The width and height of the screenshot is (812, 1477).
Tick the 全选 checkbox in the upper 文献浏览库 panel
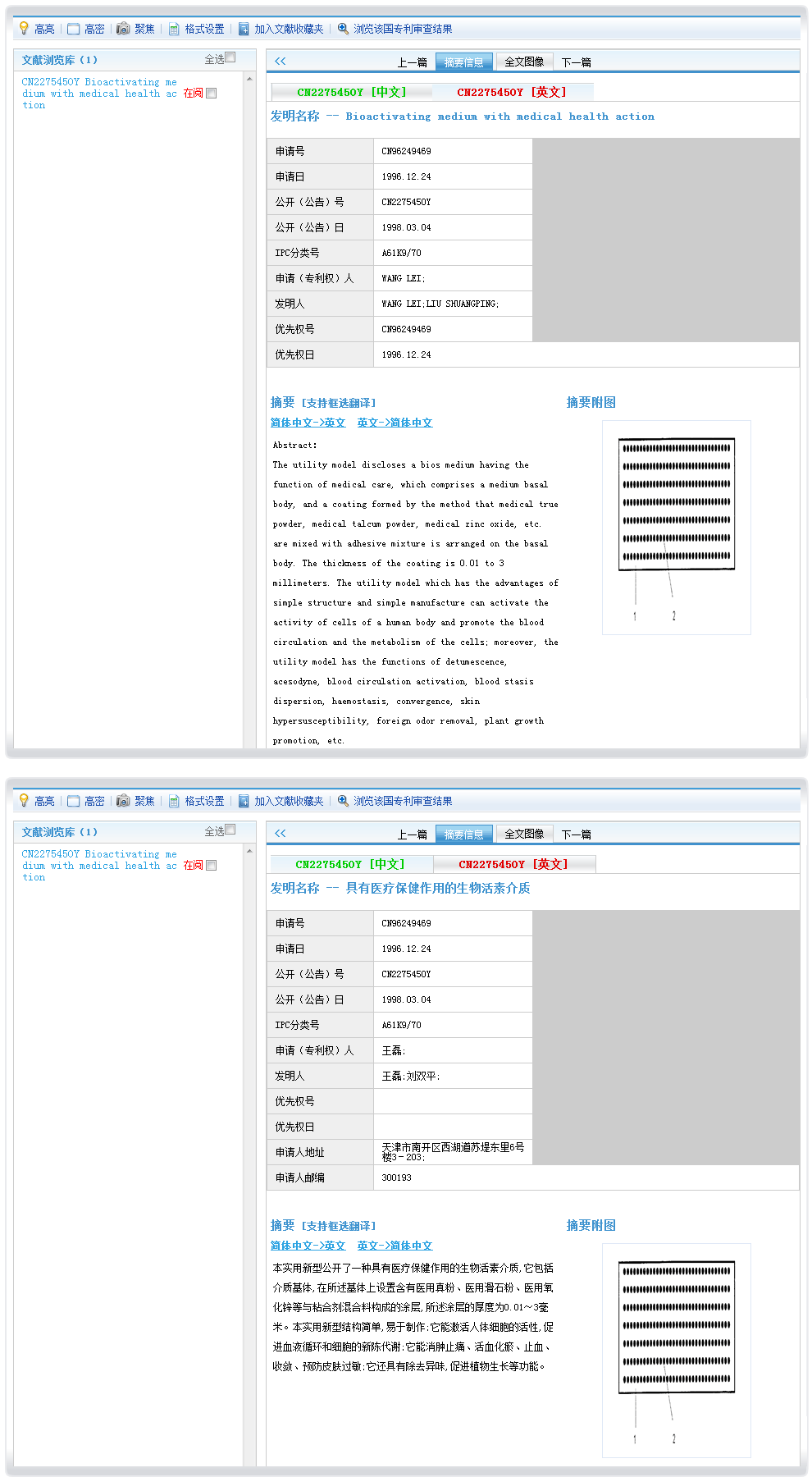230,57
